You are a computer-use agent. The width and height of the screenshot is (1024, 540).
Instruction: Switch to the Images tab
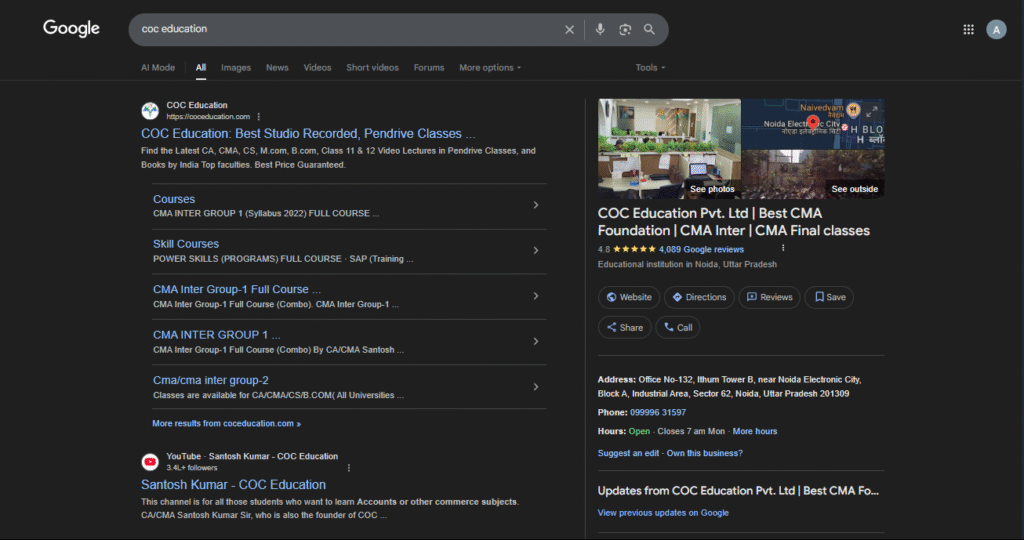(x=236, y=68)
